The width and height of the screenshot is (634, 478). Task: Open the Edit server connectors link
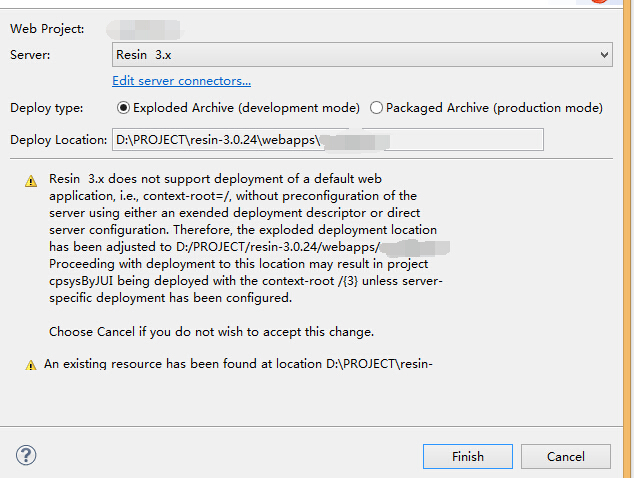(181, 80)
